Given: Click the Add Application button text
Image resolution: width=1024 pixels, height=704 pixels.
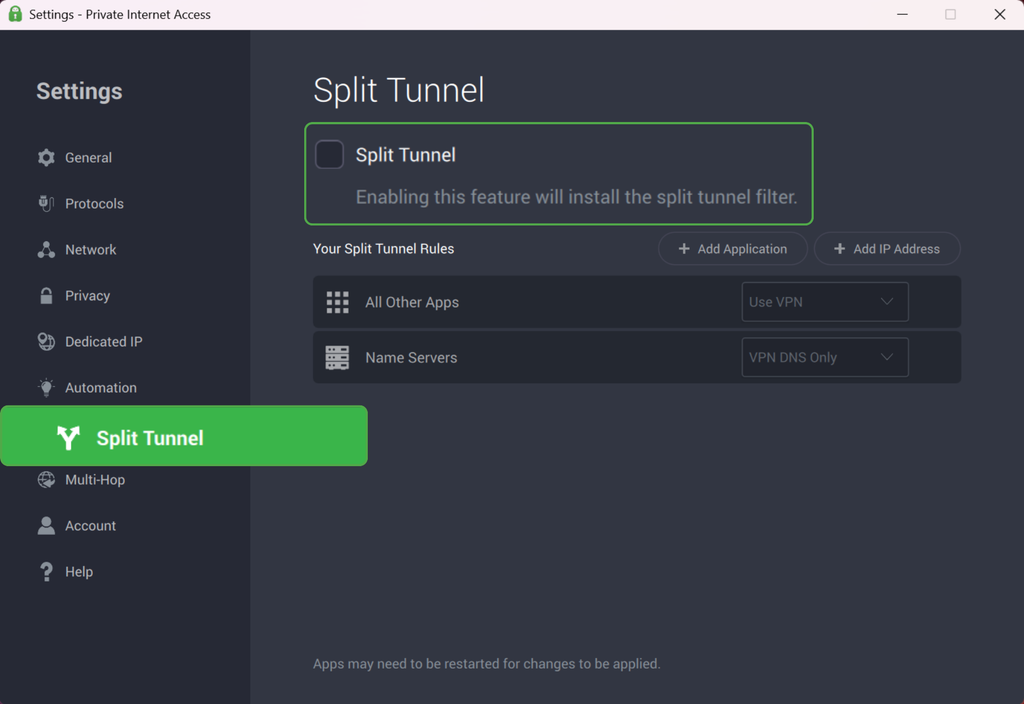Looking at the screenshot, I should [743, 249].
